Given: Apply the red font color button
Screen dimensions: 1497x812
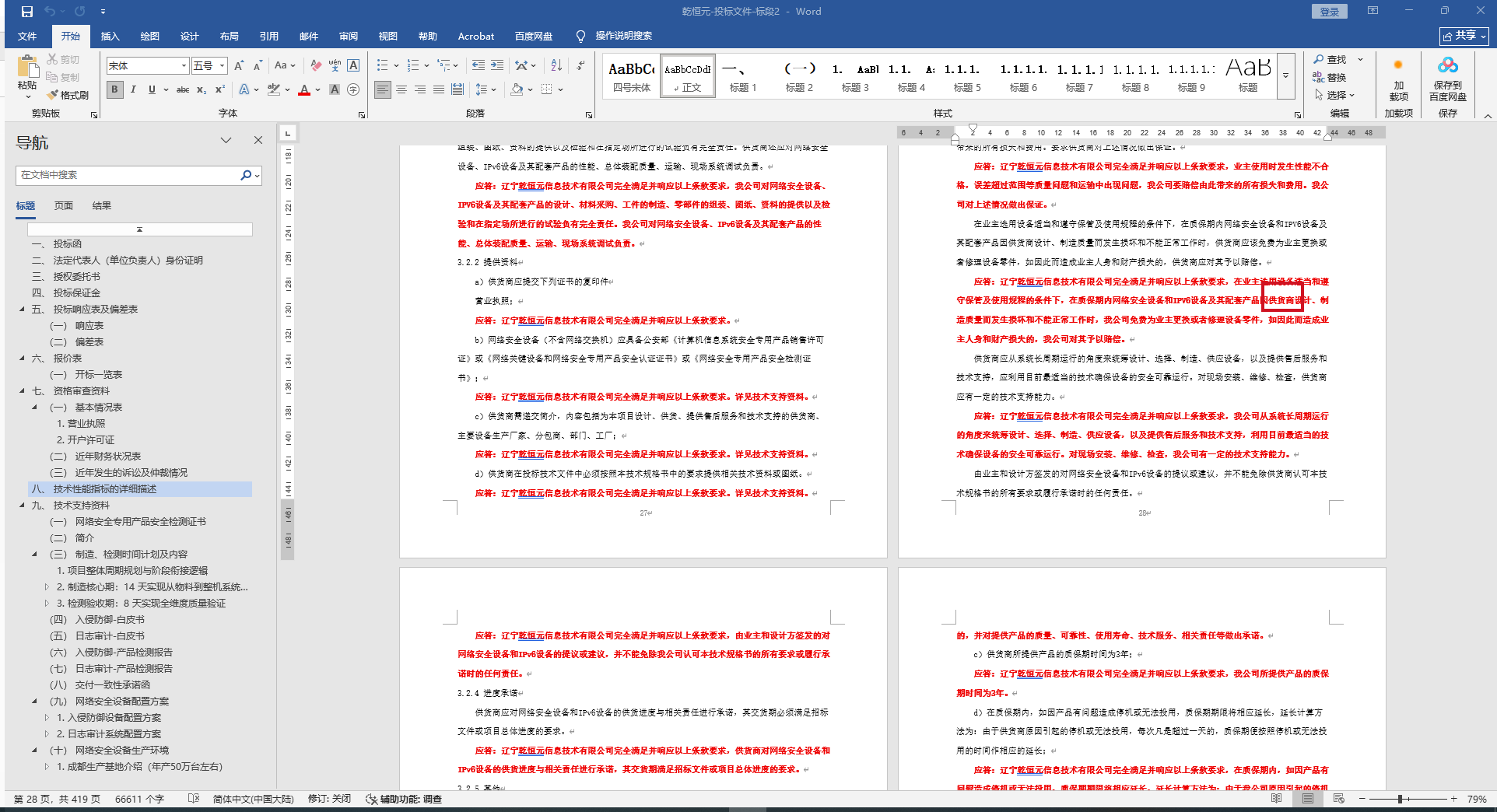Looking at the screenshot, I should (x=304, y=89).
